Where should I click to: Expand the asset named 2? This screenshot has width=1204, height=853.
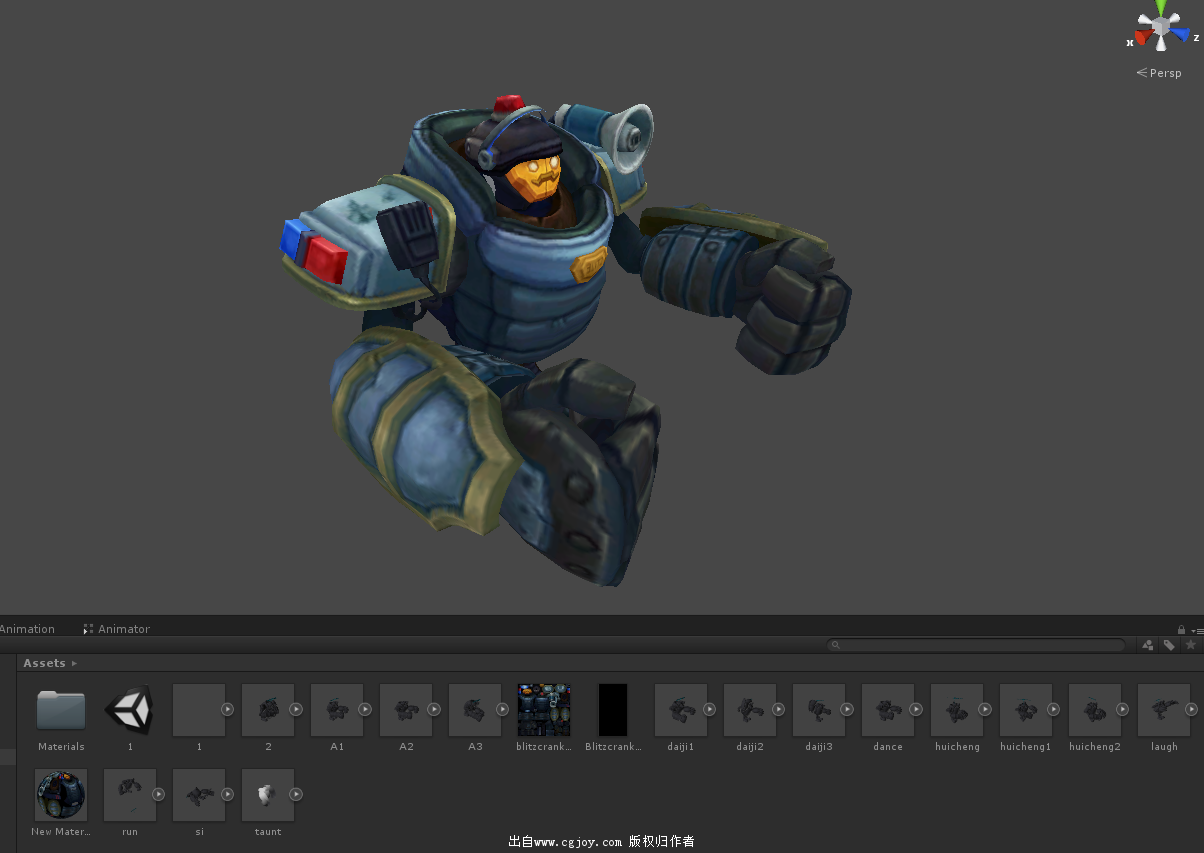coord(296,710)
